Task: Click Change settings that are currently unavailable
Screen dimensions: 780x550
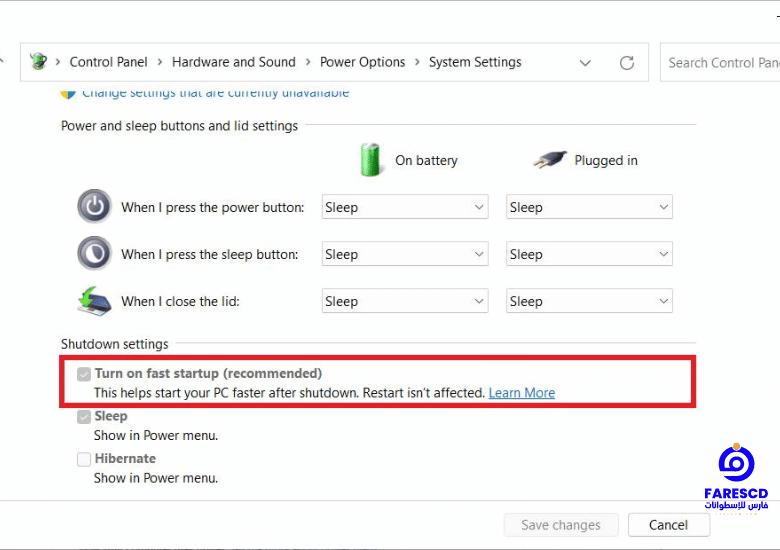Action: [215, 92]
